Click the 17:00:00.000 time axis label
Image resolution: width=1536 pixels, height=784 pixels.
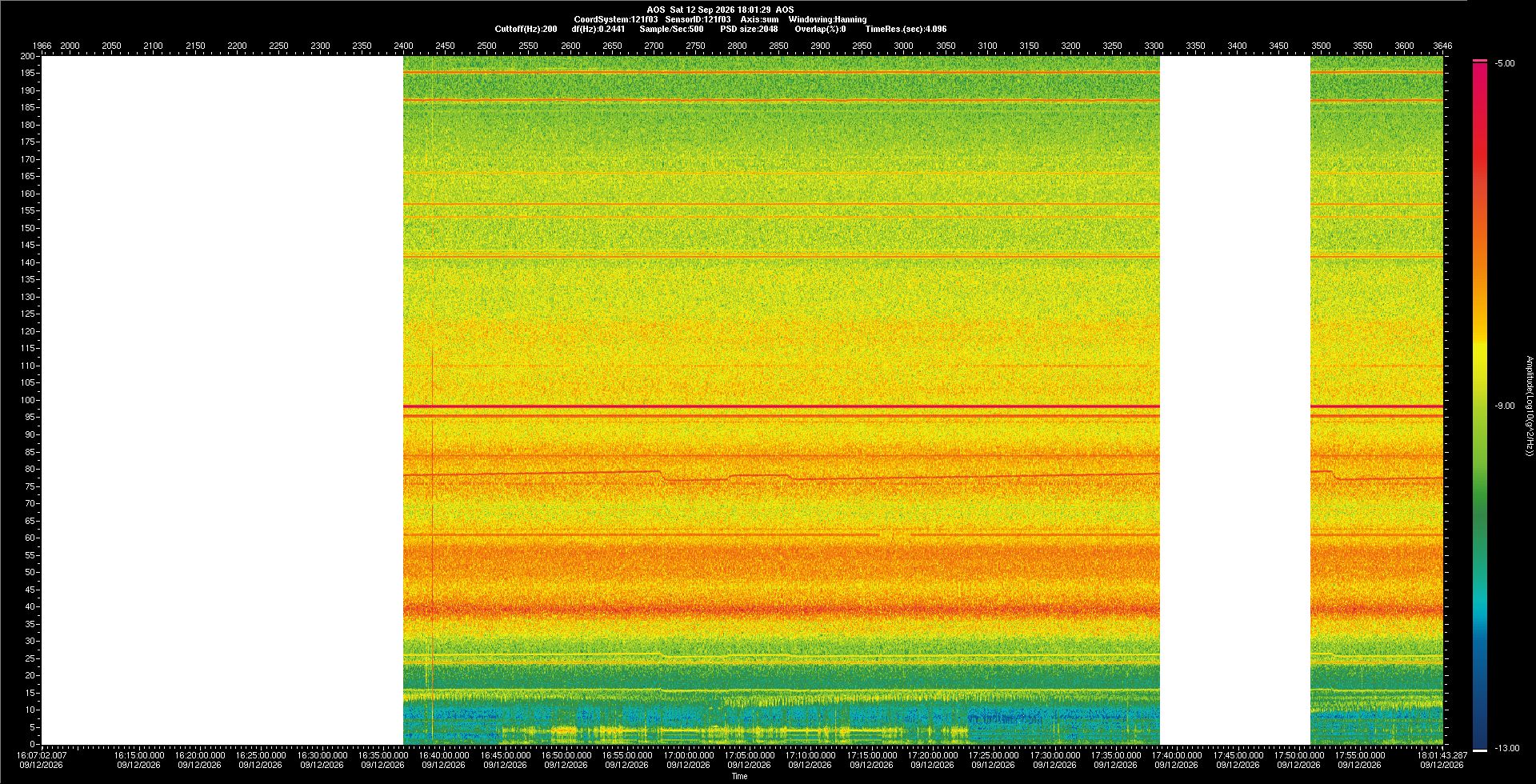688,755
